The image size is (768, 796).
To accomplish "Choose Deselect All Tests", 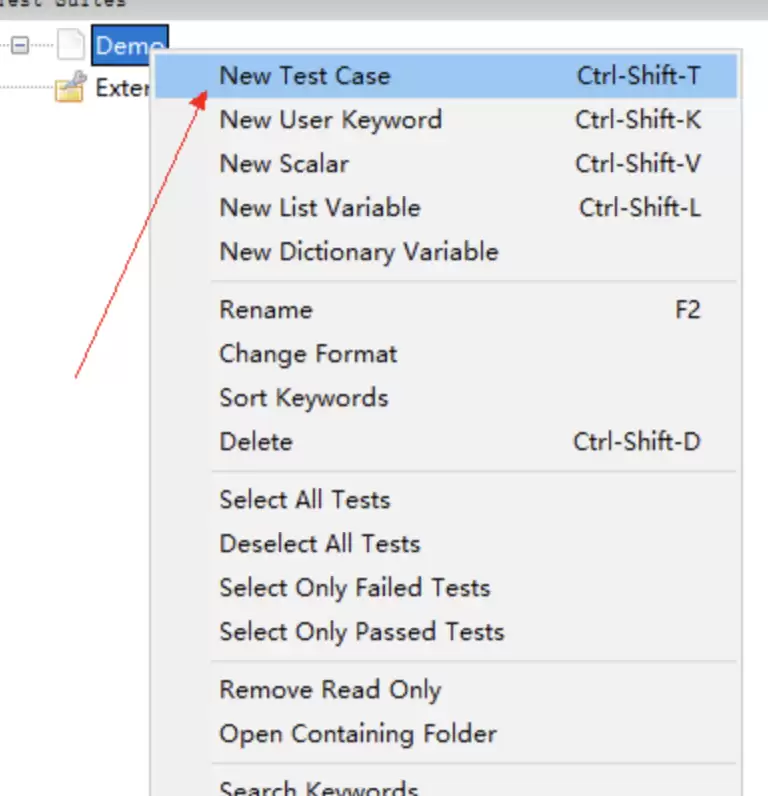I will click(446, 544).
